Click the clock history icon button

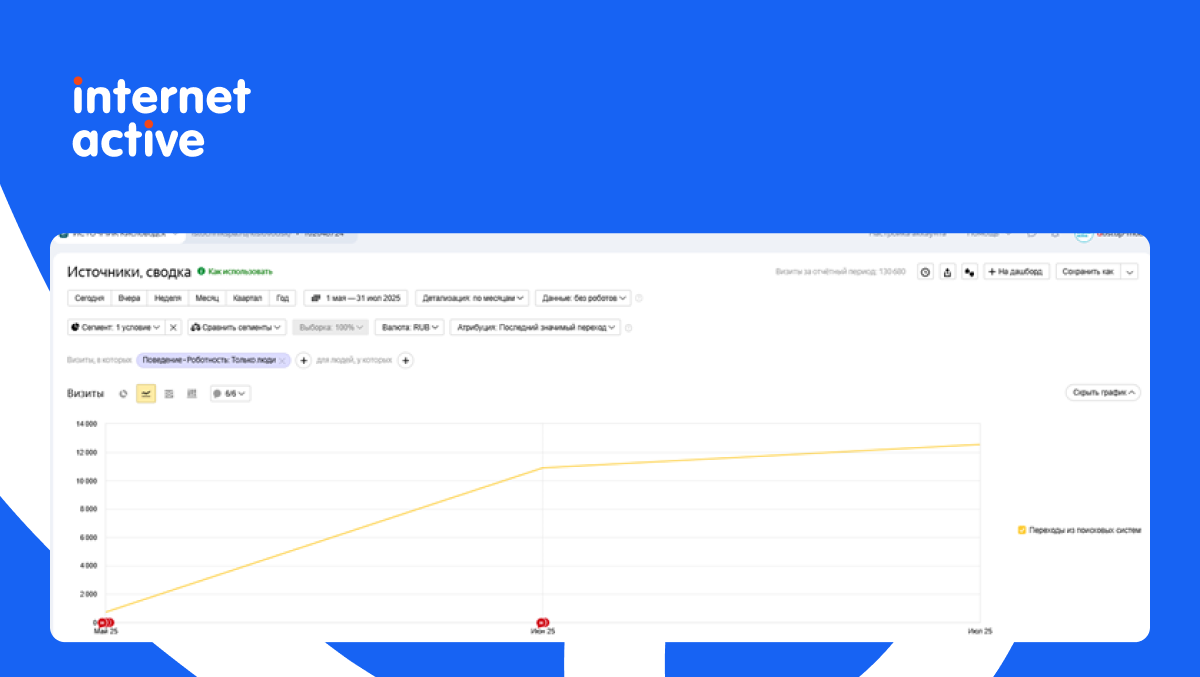[x=925, y=272]
